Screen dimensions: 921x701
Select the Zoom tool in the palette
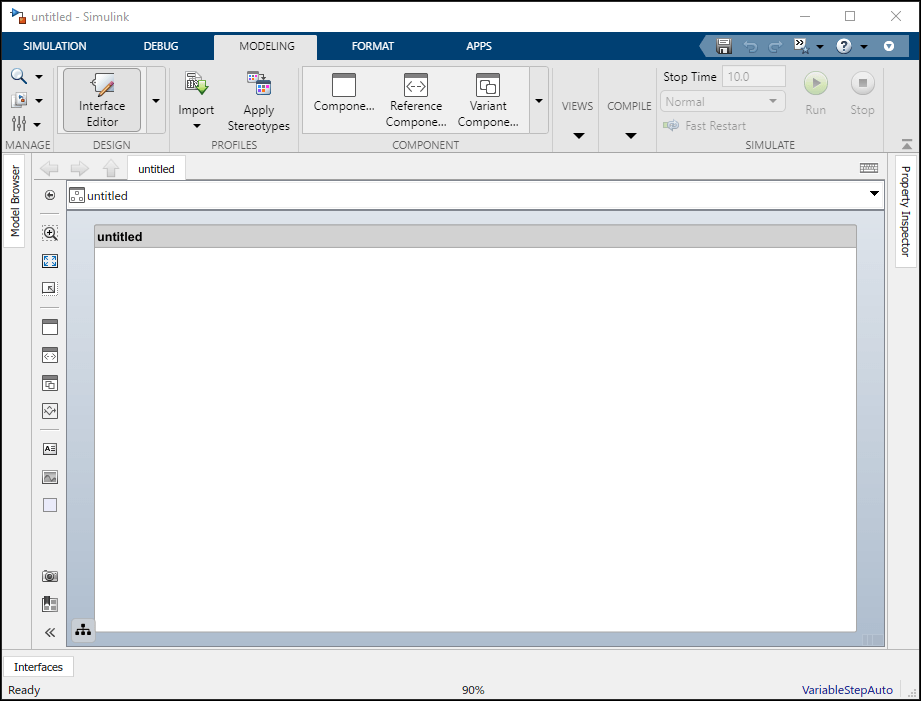pos(49,232)
